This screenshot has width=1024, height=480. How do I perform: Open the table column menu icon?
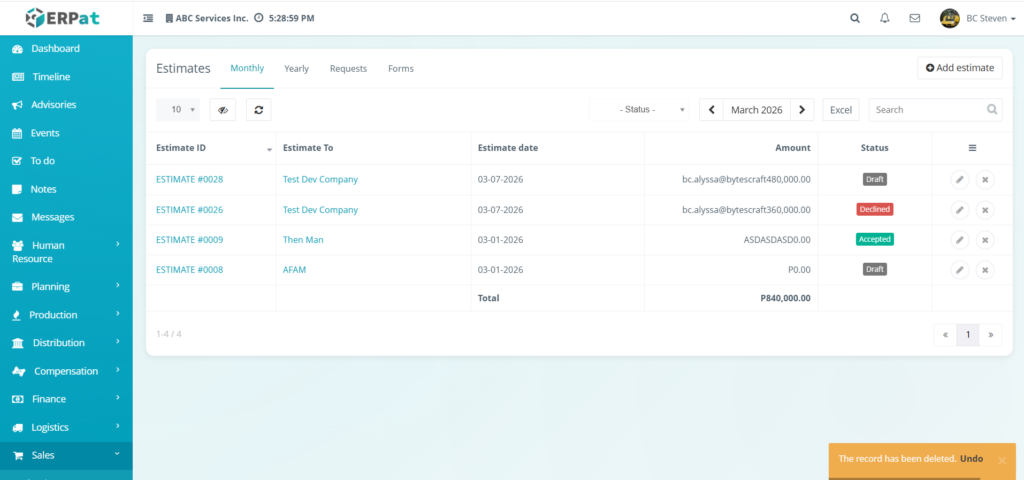coord(972,148)
